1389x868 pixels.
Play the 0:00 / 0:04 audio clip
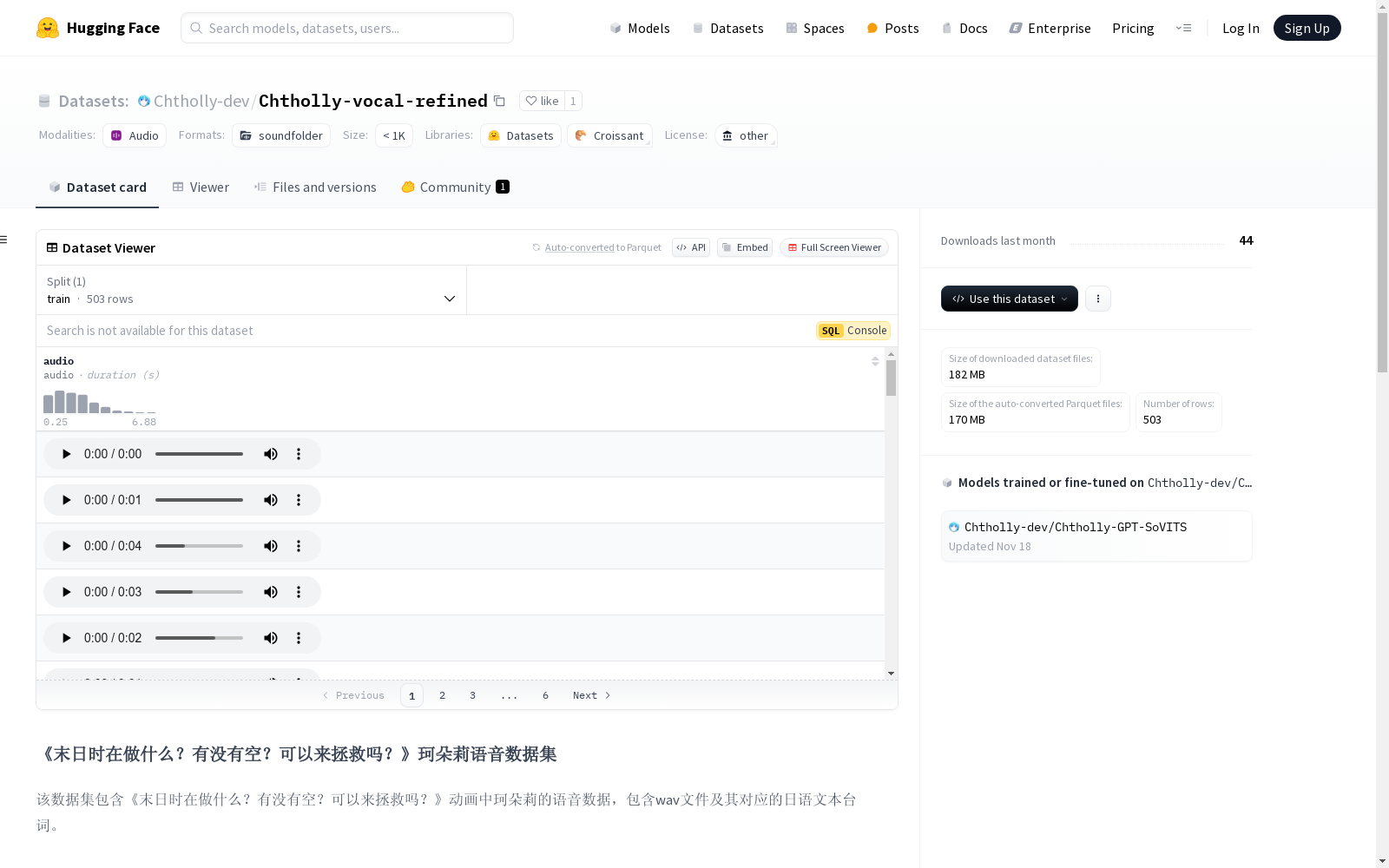point(66,546)
